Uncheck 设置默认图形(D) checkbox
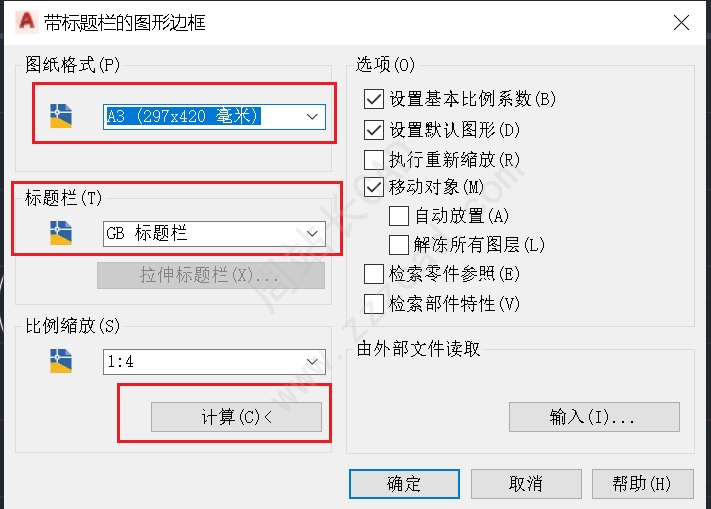Image resolution: width=711 pixels, height=509 pixels. [x=374, y=130]
